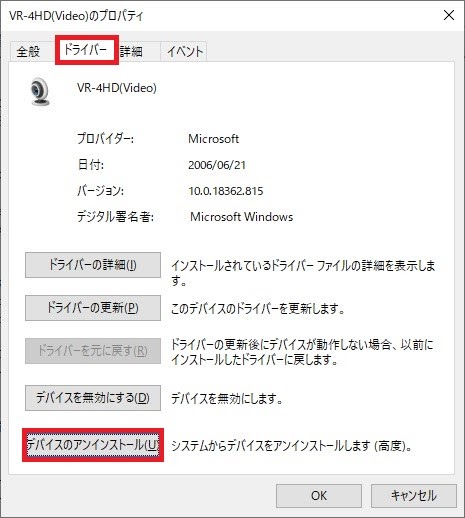Screen dimensions: 465x518
Task: Click the dialog title bar text
Action: tap(76, 16)
